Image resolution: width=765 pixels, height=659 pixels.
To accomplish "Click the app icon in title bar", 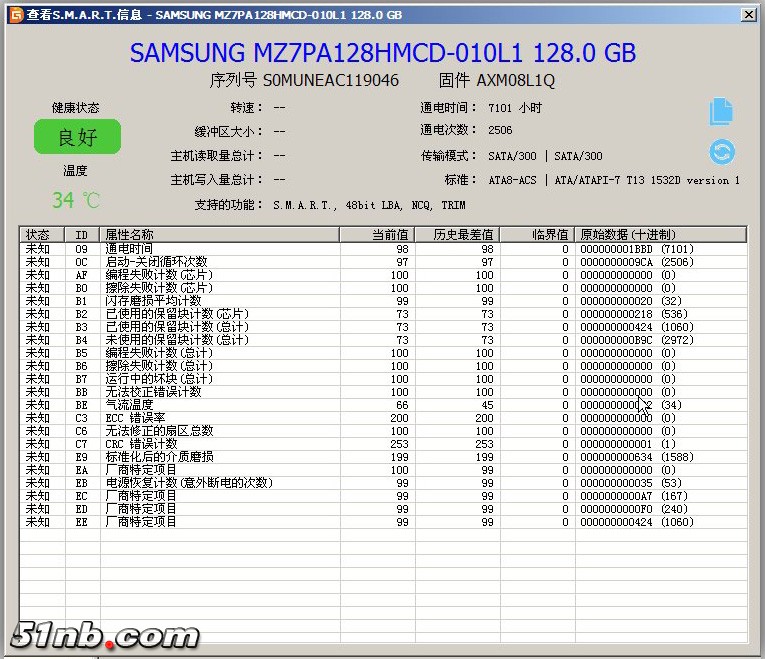I will [11, 15].
